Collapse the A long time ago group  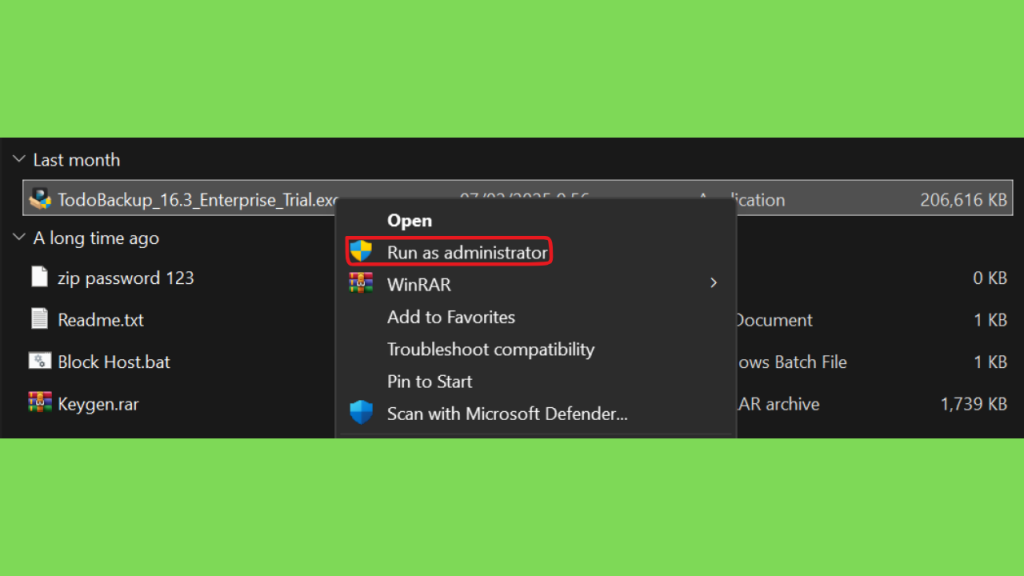click(x=19, y=237)
